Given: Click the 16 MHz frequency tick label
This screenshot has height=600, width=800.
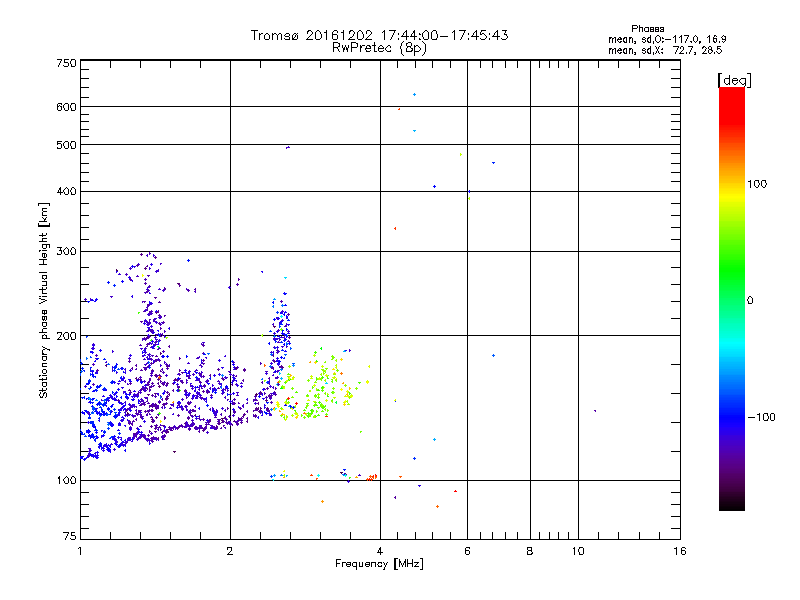Looking at the screenshot, I should 680,551.
